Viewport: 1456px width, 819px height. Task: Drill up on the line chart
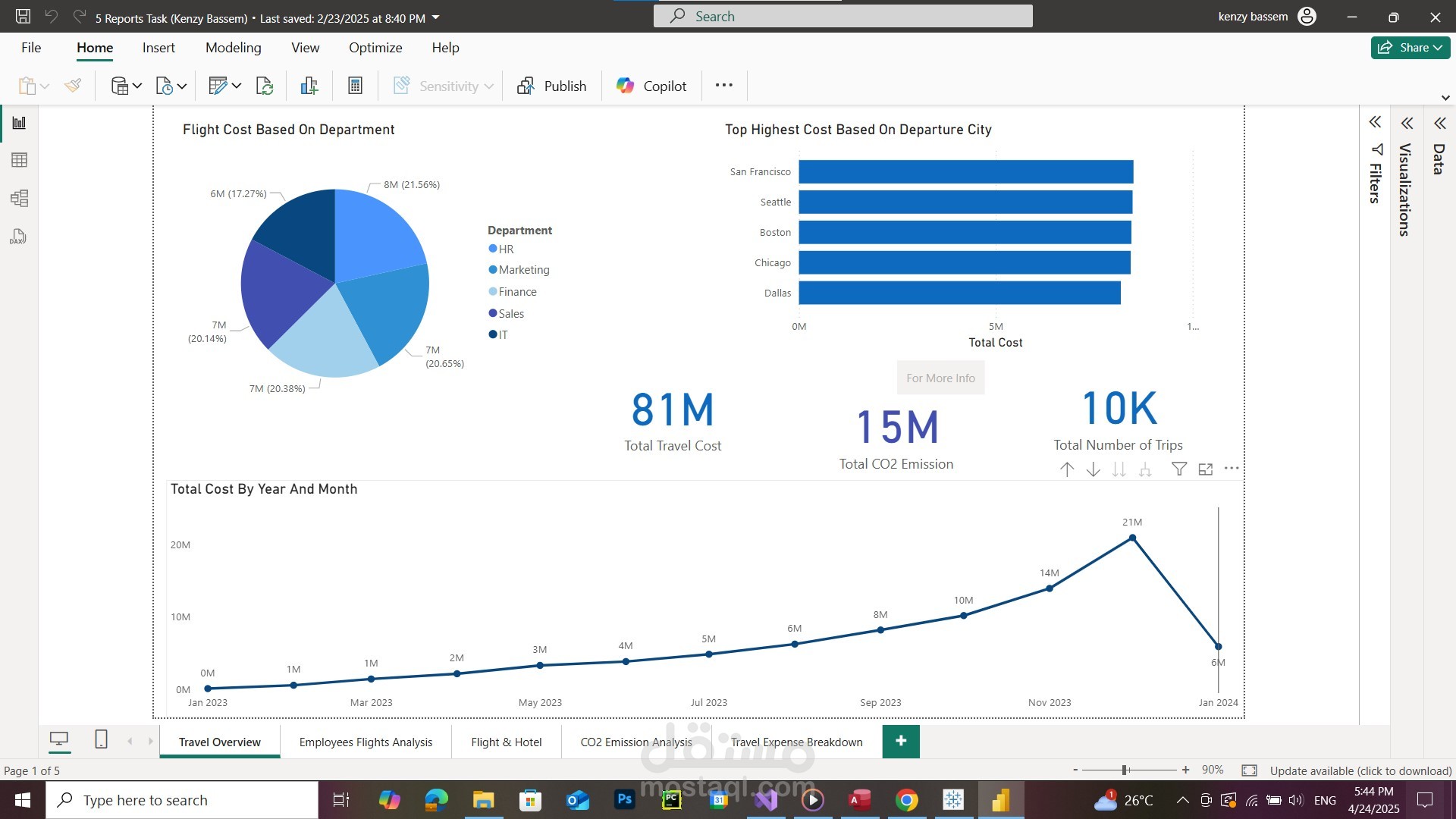point(1067,469)
